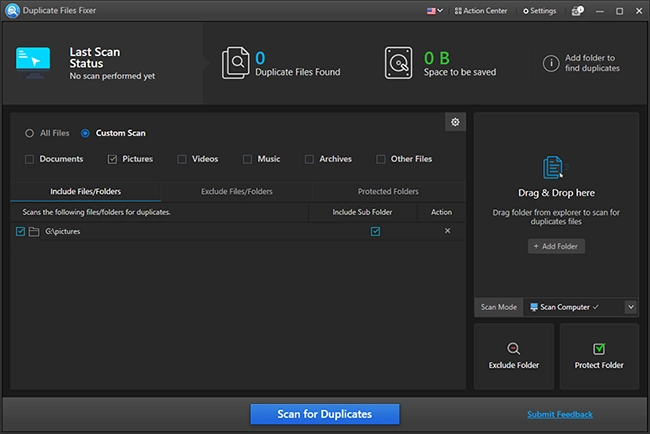650x434 pixels.
Task: Open scan settings via the gear icon
Action: (455, 122)
